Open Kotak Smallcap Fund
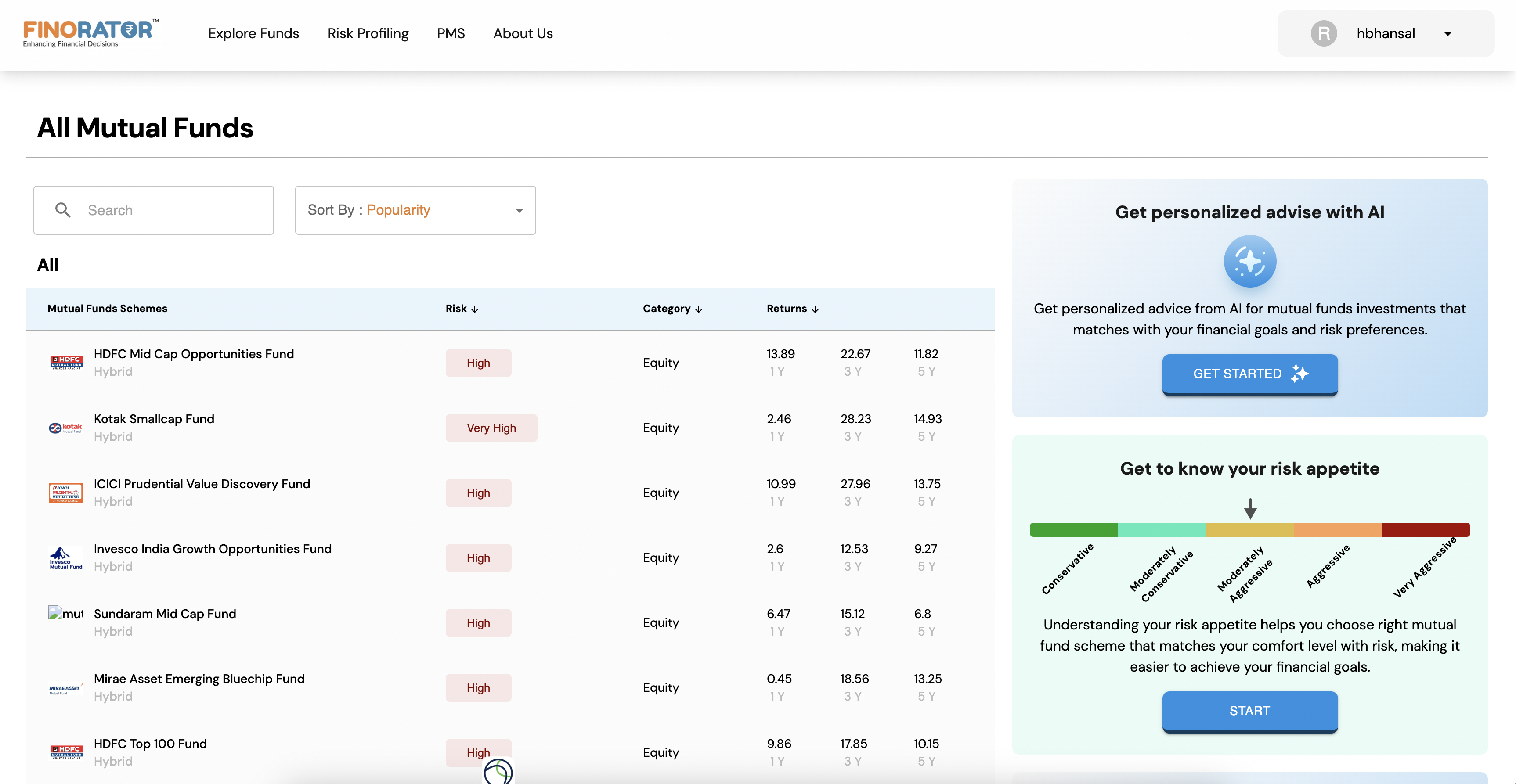This screenshot has width=1516, height=784. (154, 419)
